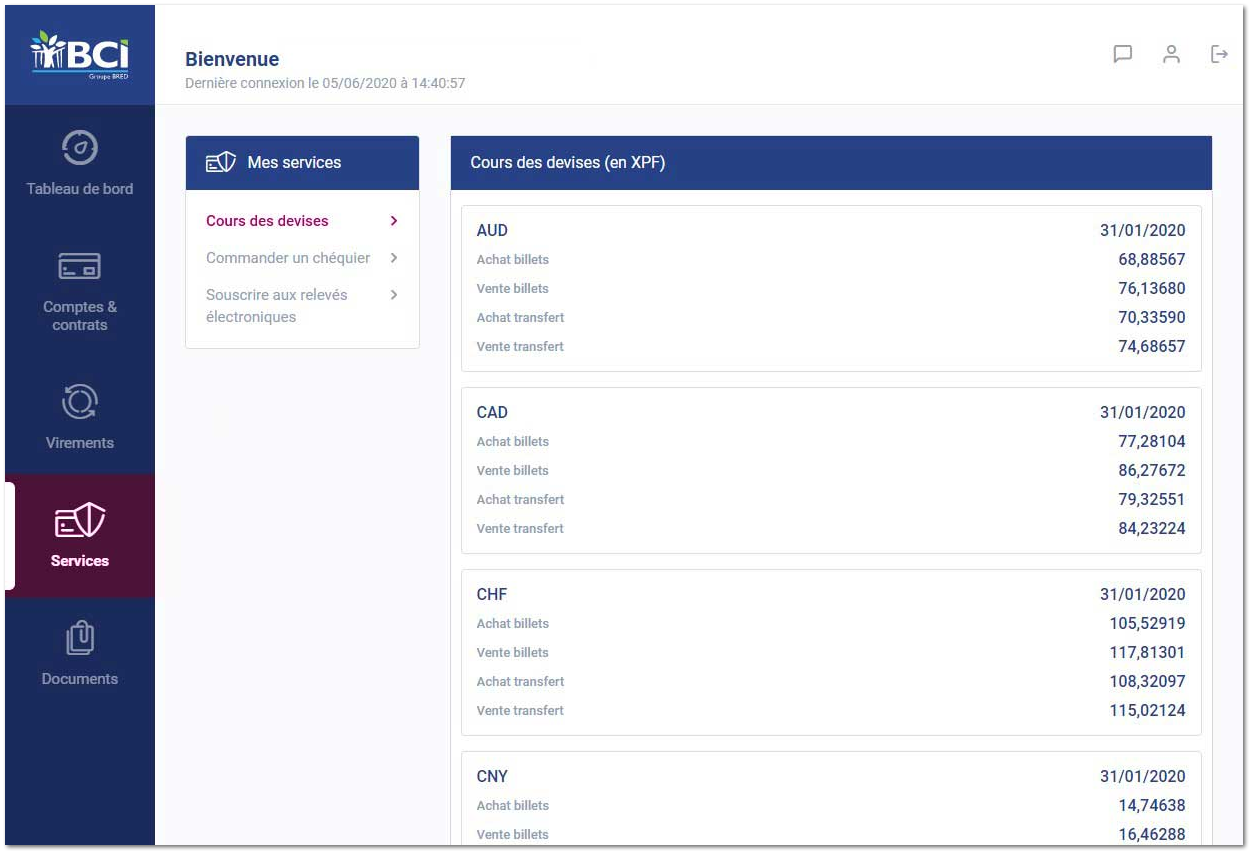Select the Tableau de bord menu label
This screenshot has width=1252, height=854.
(80, 189)
